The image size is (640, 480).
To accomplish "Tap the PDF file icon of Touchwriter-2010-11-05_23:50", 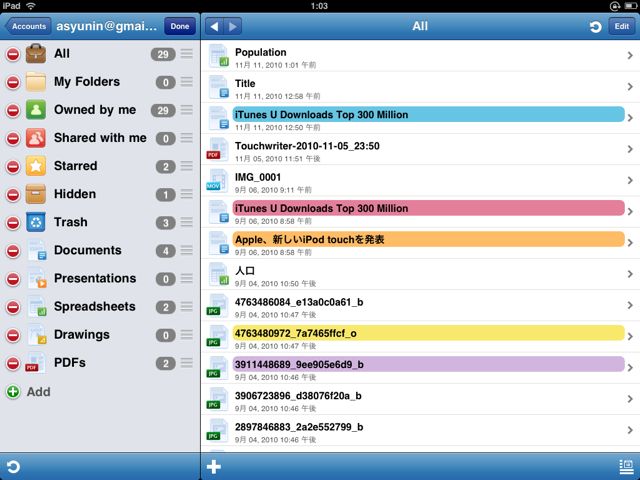I will click(217, 149).
